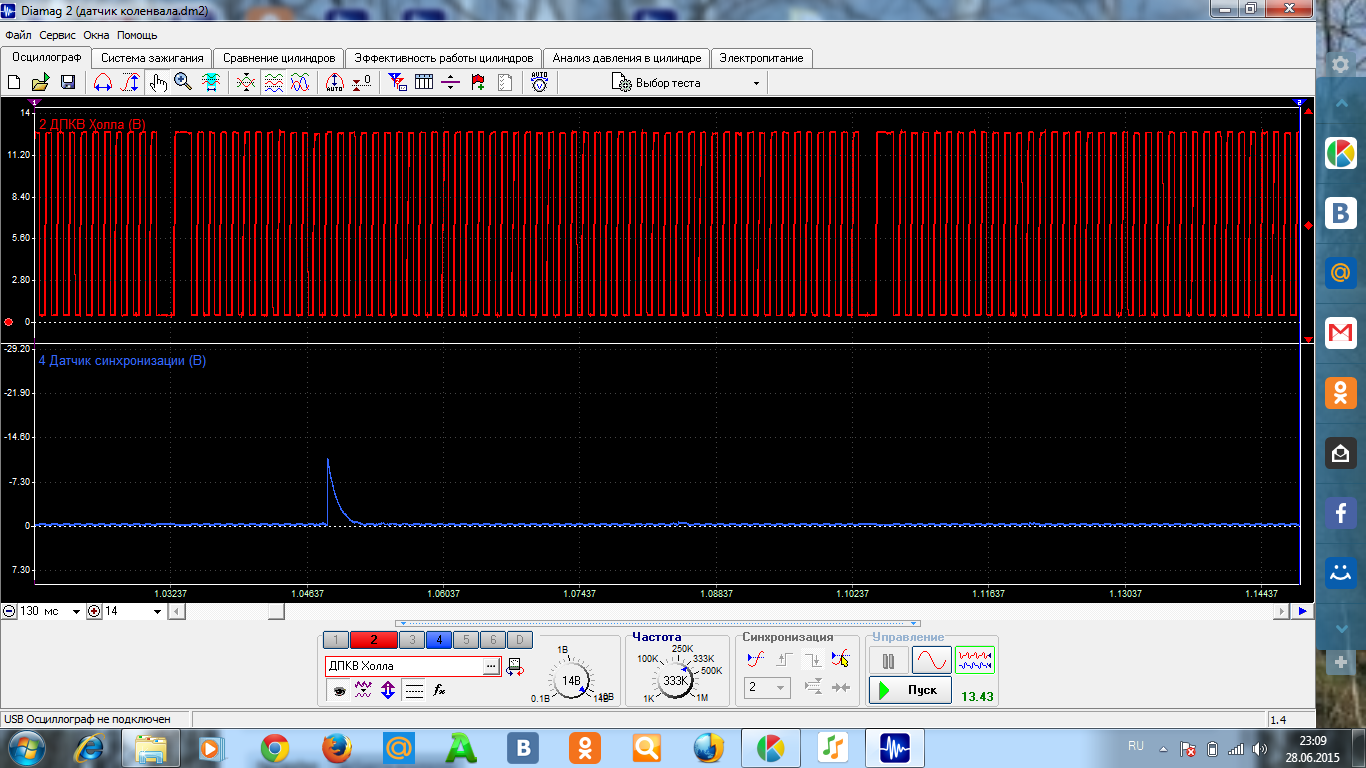Click the 333K frequency knob
Viewport: 1366px width, 768px height.
(x=676, y=681)
